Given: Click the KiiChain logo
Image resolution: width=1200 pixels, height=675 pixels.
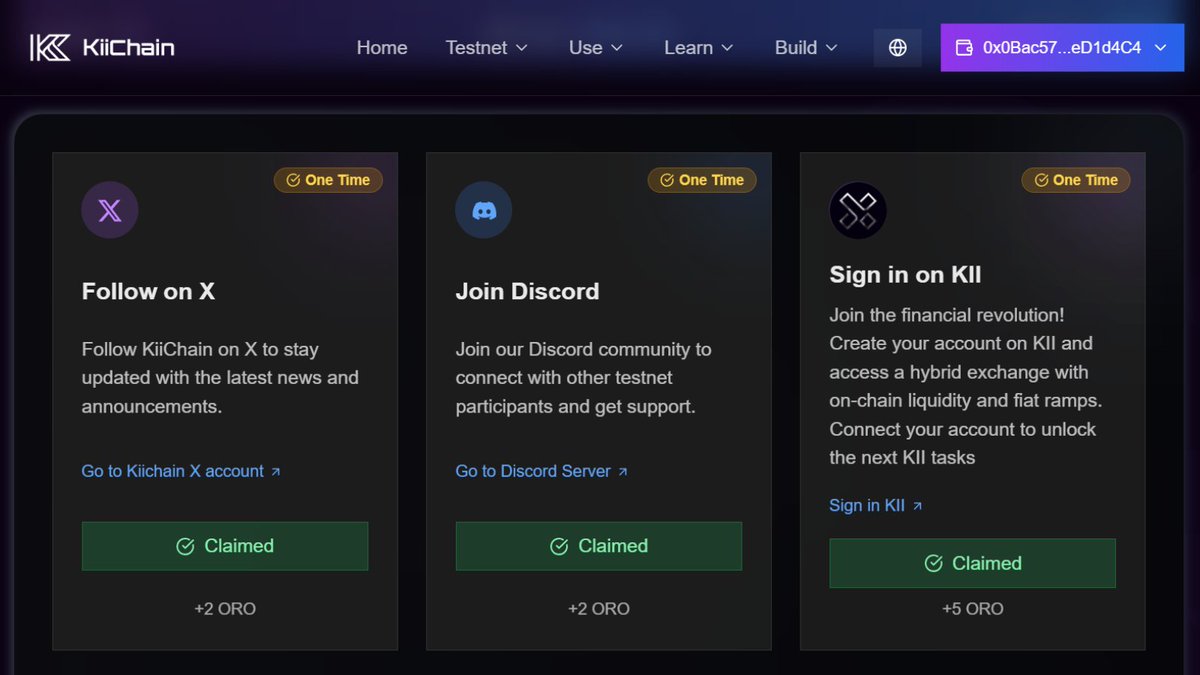Looking at the screenshot, I should (102, 47).
